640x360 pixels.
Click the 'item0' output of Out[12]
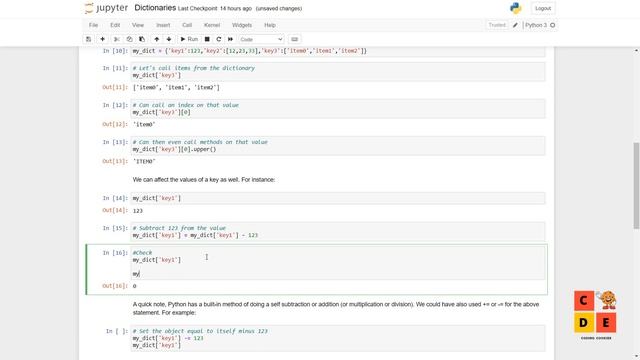click(x=144, y=124)
